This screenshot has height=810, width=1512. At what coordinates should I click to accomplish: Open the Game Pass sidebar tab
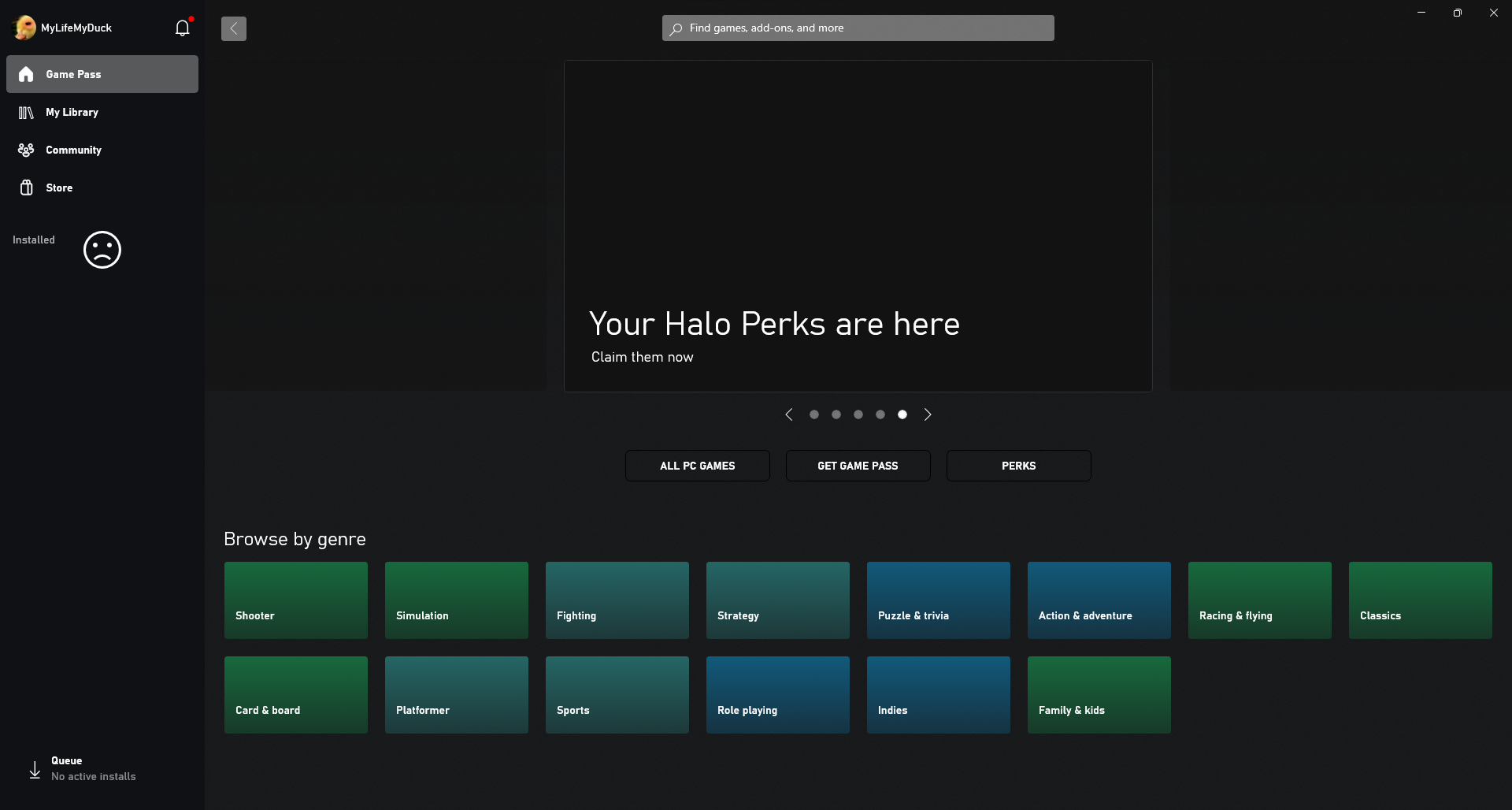tap(102, 74)
